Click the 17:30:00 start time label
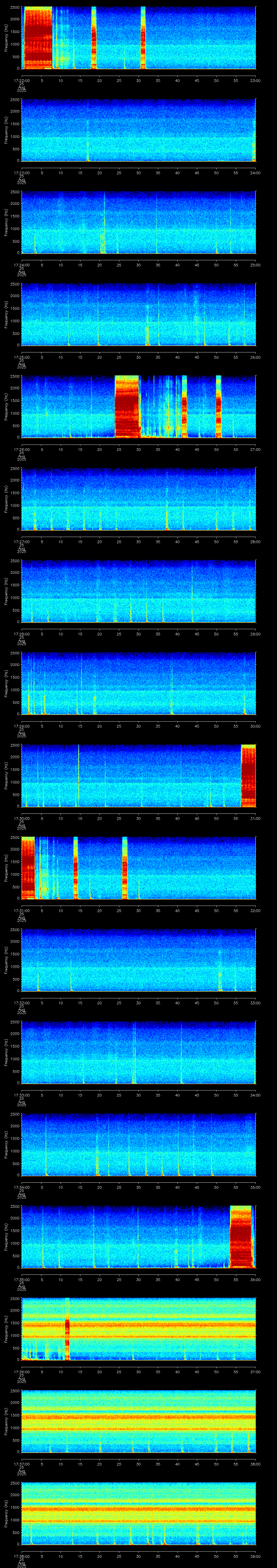This screenshot has height=1568, width=277. (21, 818)
